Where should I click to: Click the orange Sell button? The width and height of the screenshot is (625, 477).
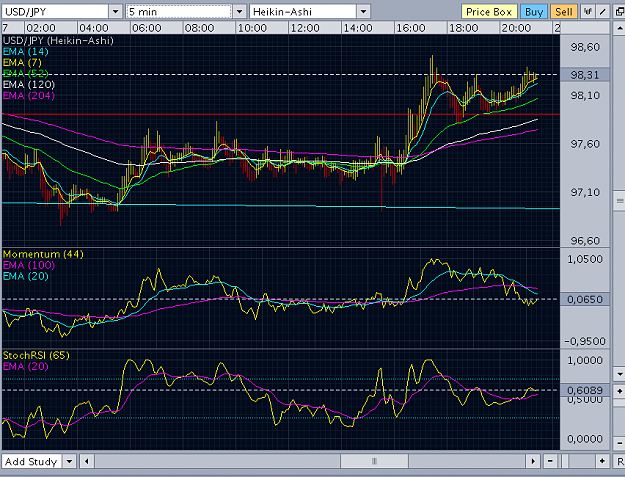(564, 12)
